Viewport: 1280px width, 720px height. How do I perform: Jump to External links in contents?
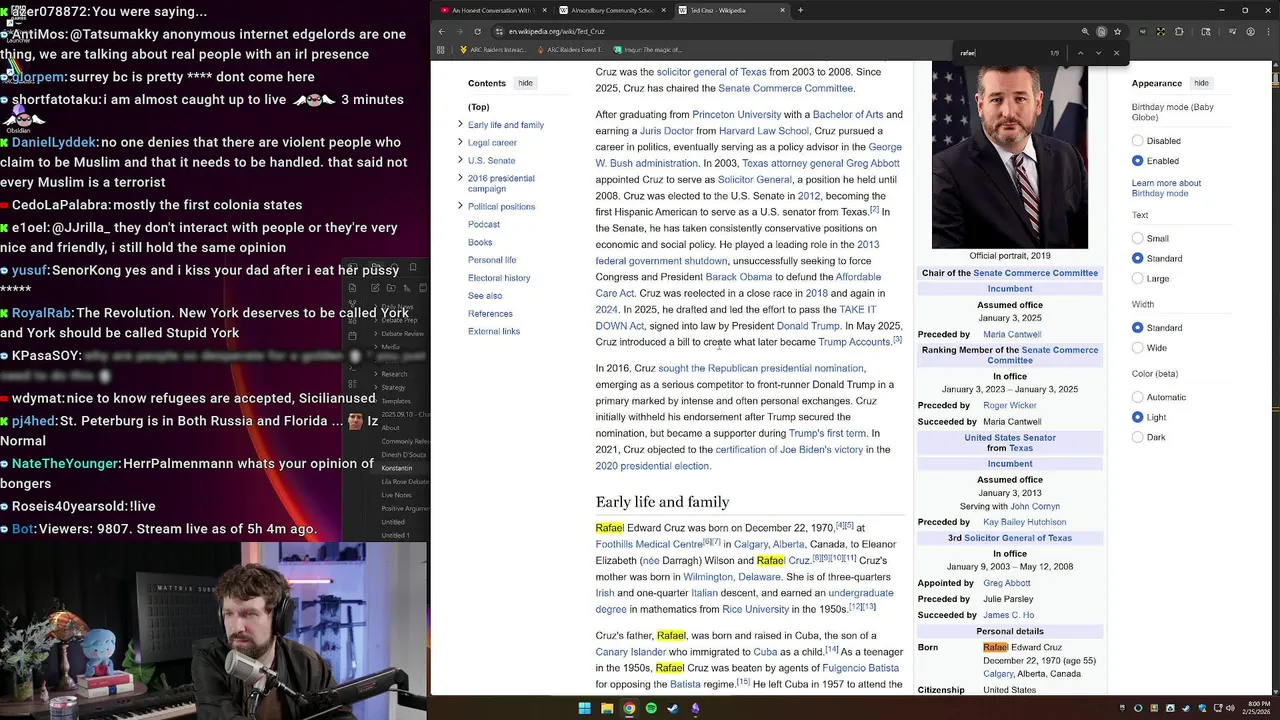494,331
